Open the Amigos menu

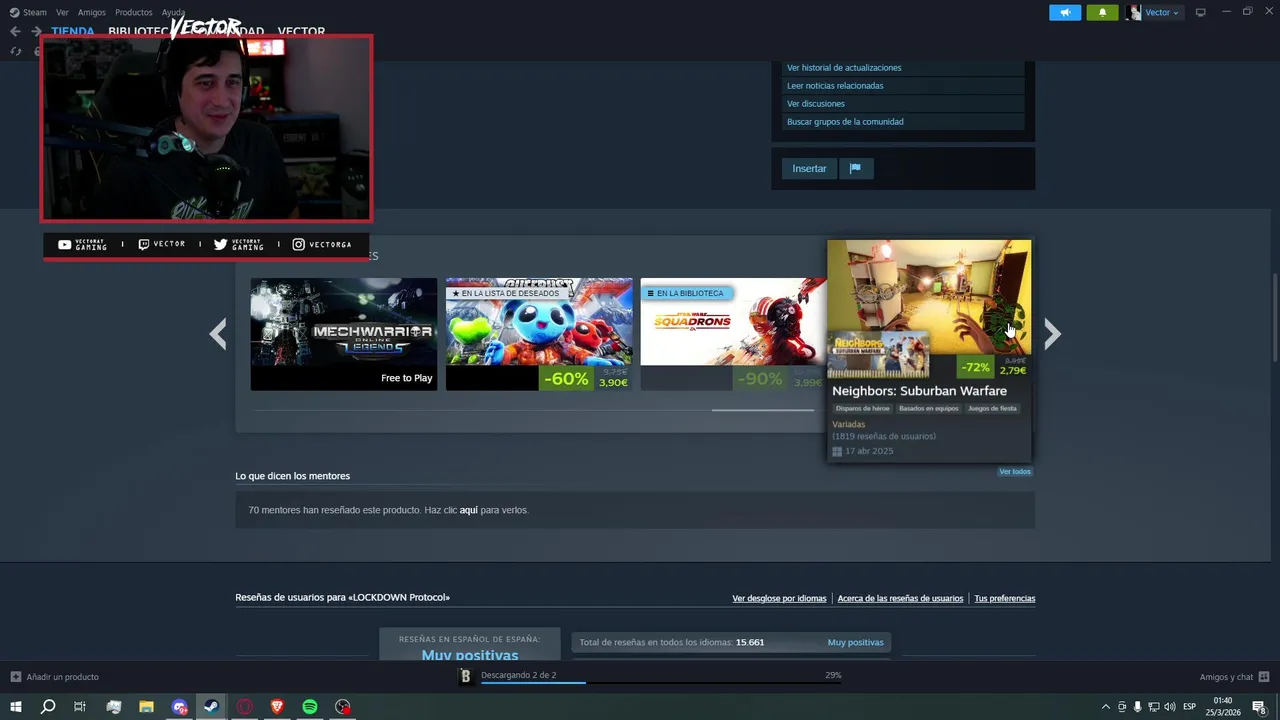pyautogui.click(x=92, y=12)
